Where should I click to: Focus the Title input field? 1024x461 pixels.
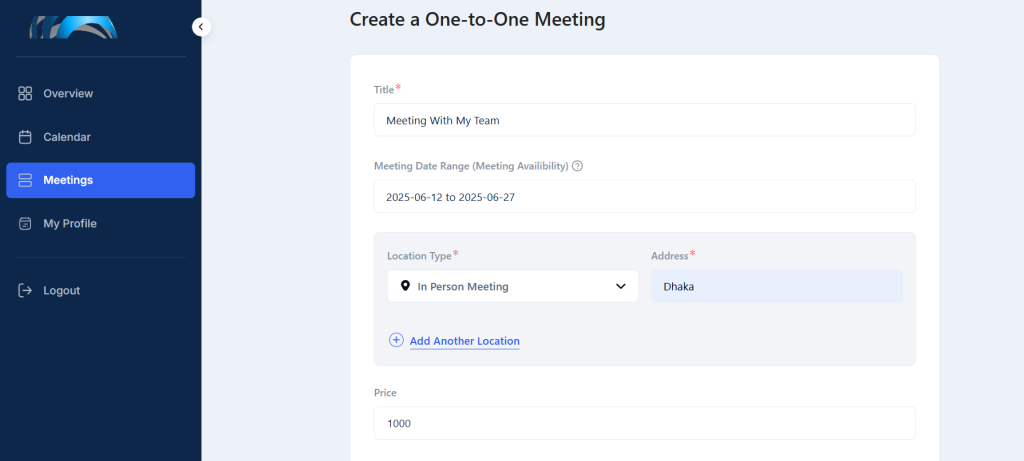coord(645,120)
